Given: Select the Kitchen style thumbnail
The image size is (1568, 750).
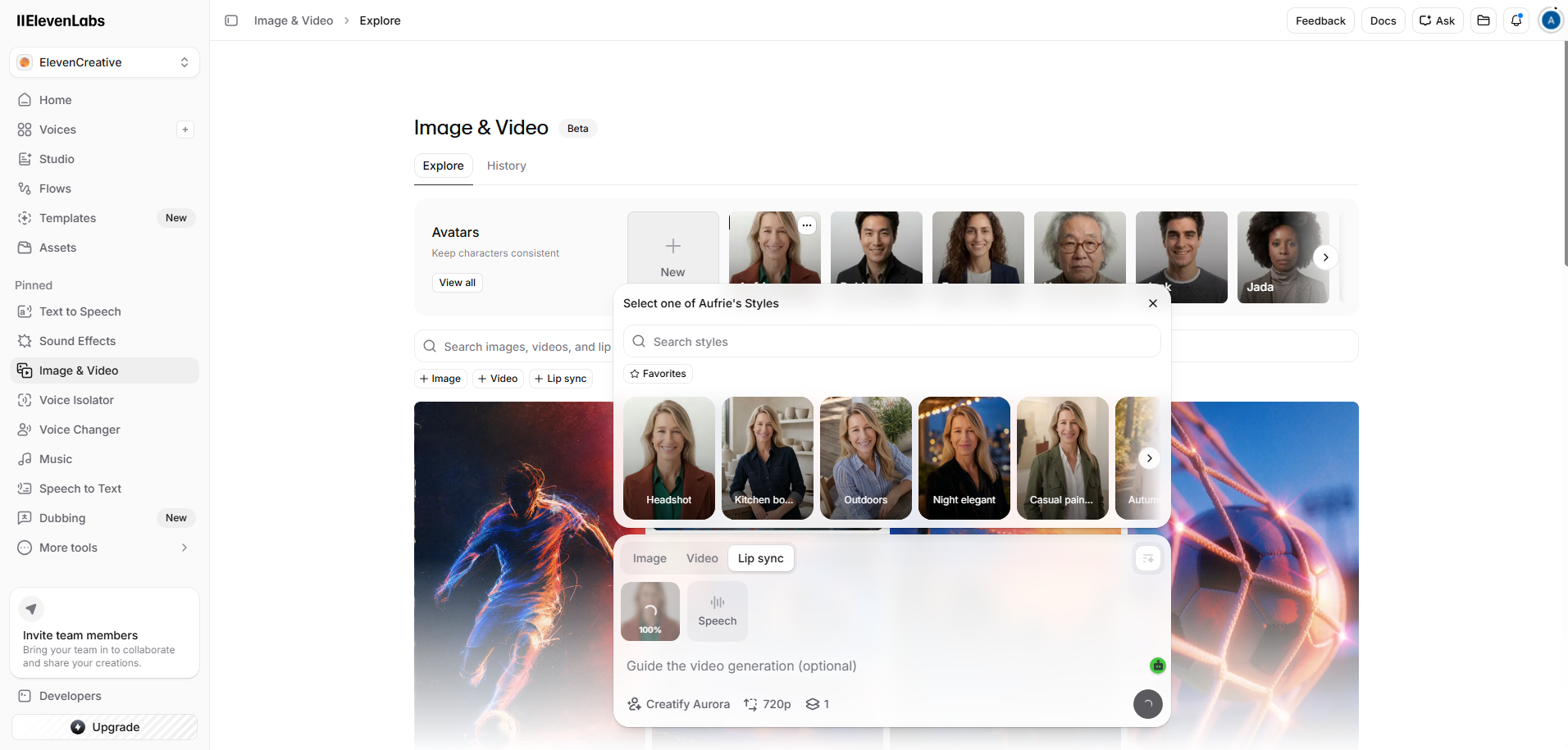Looking at the screenshot, I should click(x=768, y=458).
